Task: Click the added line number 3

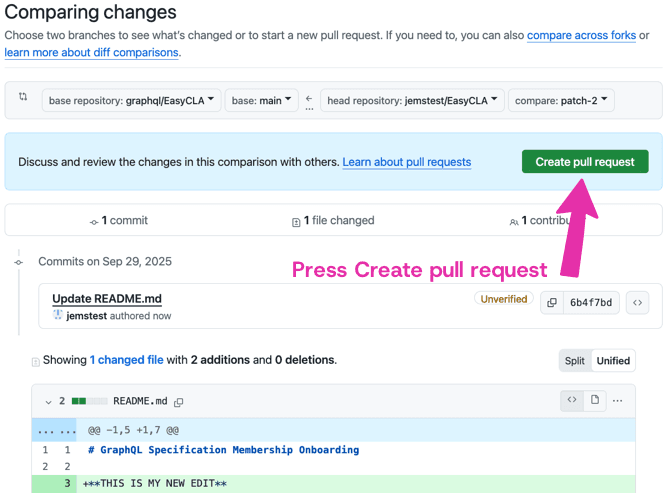Action: 67,484
